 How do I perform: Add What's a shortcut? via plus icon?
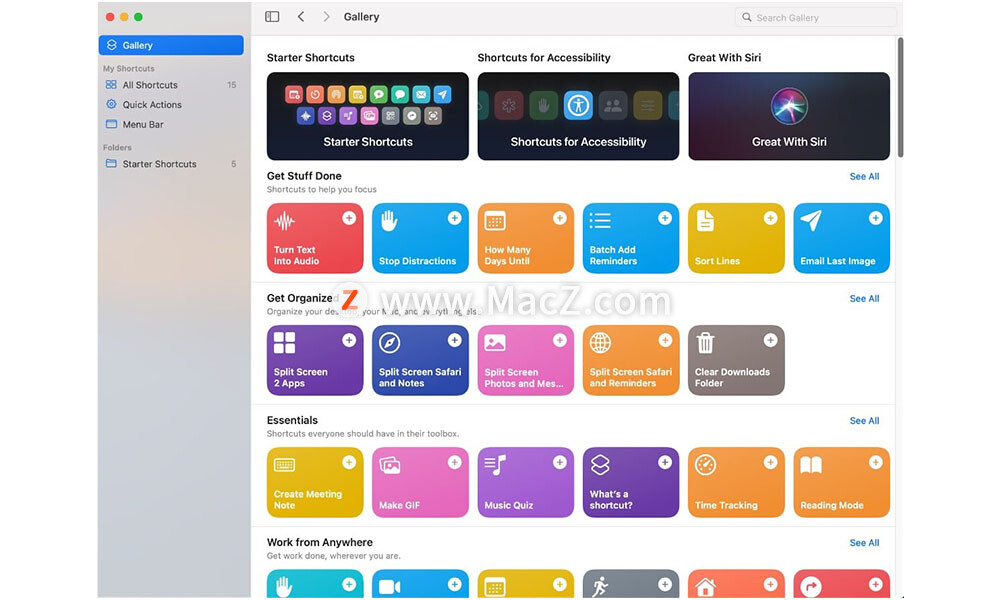[x=665, y=462]
